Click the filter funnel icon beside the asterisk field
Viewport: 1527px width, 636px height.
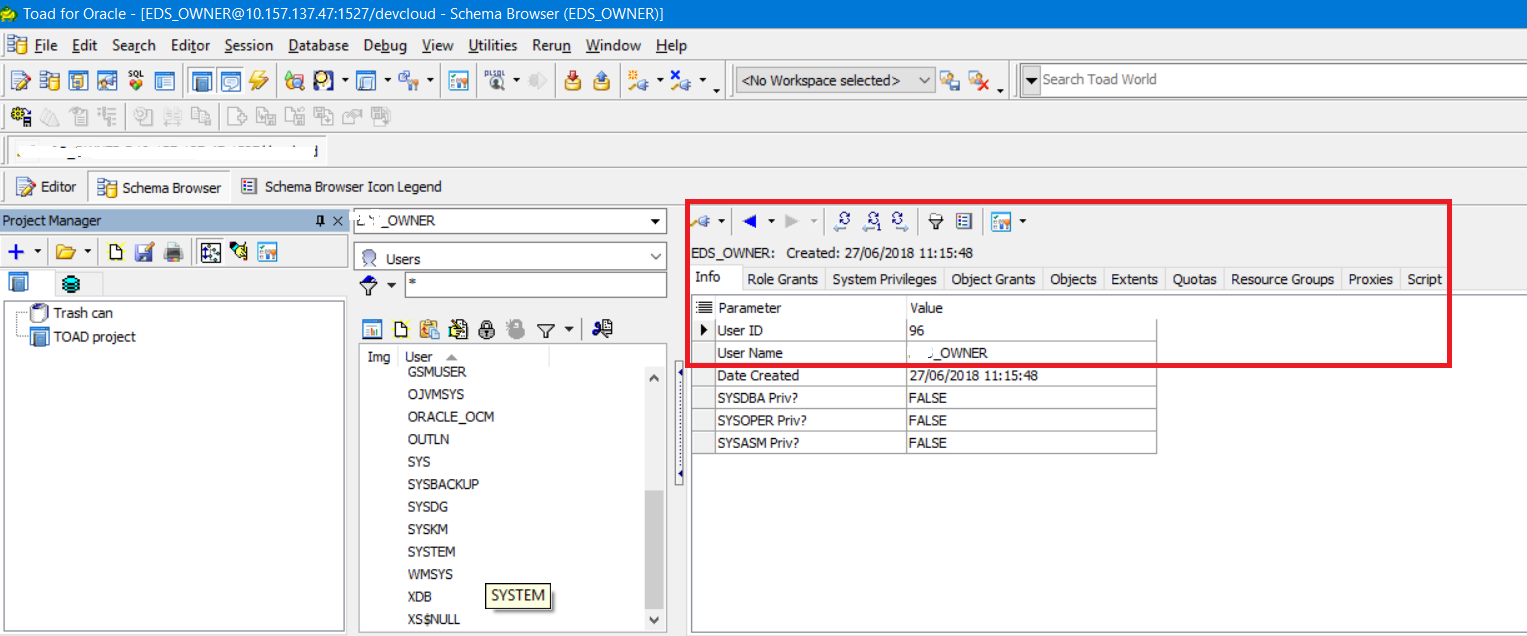point(369,286)
